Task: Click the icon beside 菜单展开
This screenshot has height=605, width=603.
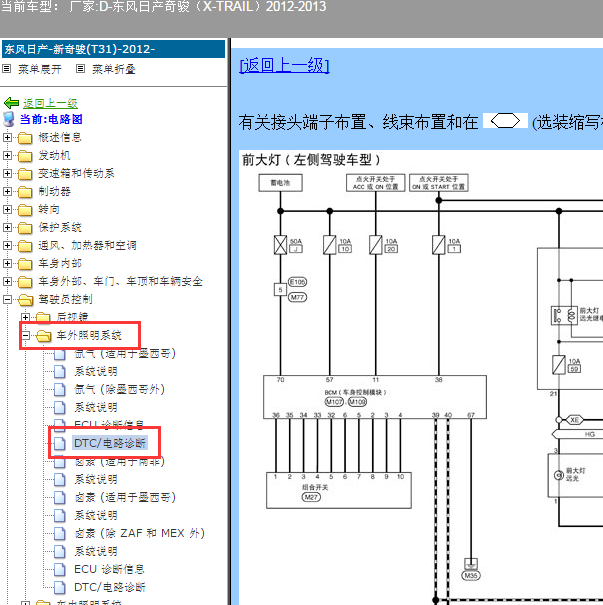Action: (7, 69)
